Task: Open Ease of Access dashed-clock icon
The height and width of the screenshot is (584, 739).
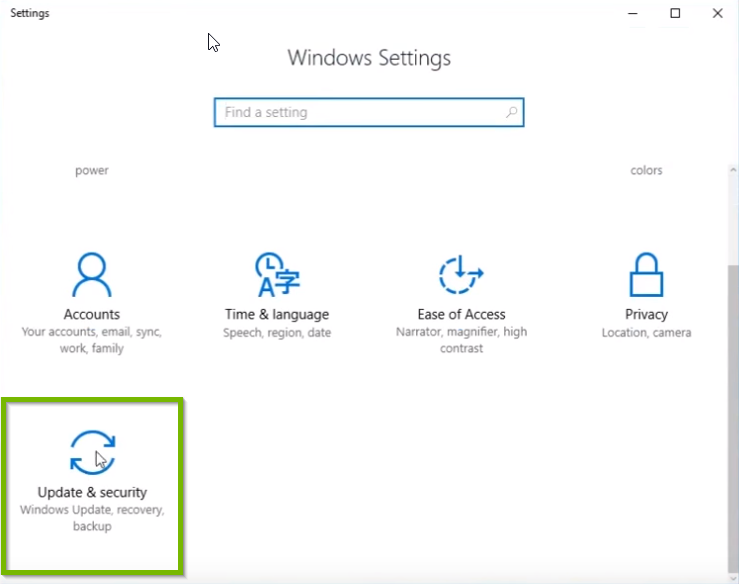Action: tap(461, 275)
